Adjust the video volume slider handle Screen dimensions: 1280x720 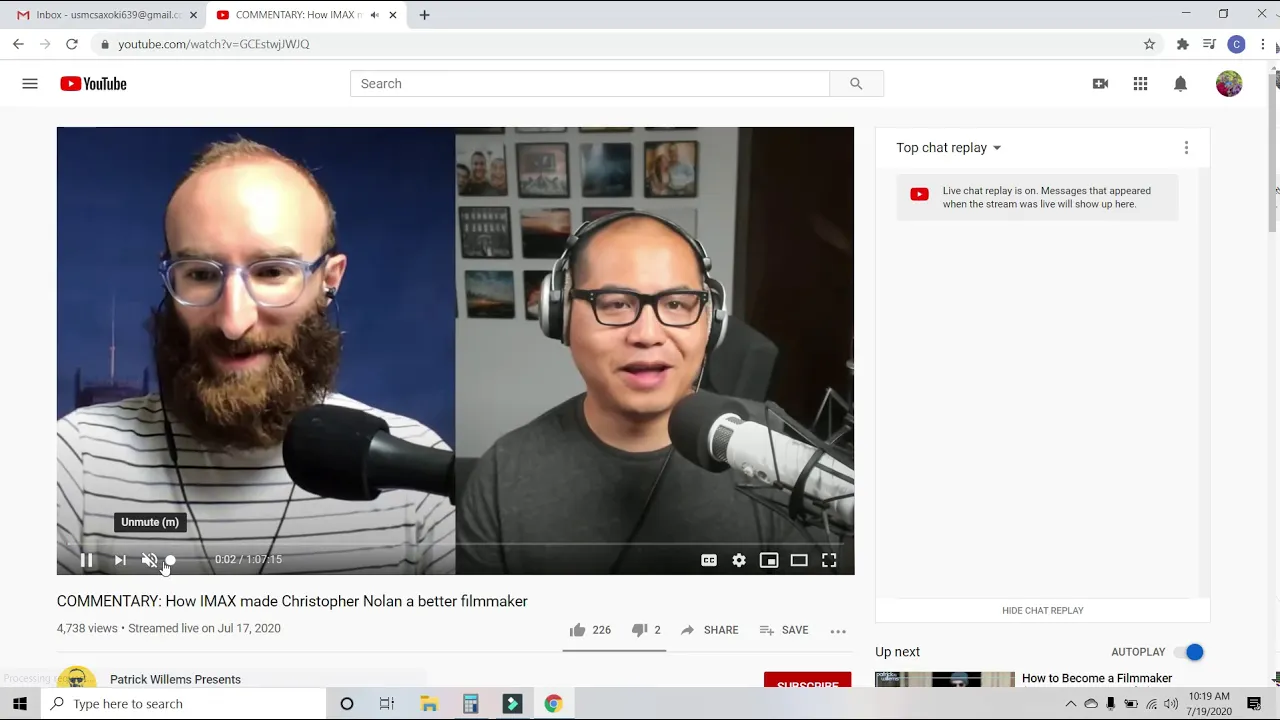pos(170,560)
